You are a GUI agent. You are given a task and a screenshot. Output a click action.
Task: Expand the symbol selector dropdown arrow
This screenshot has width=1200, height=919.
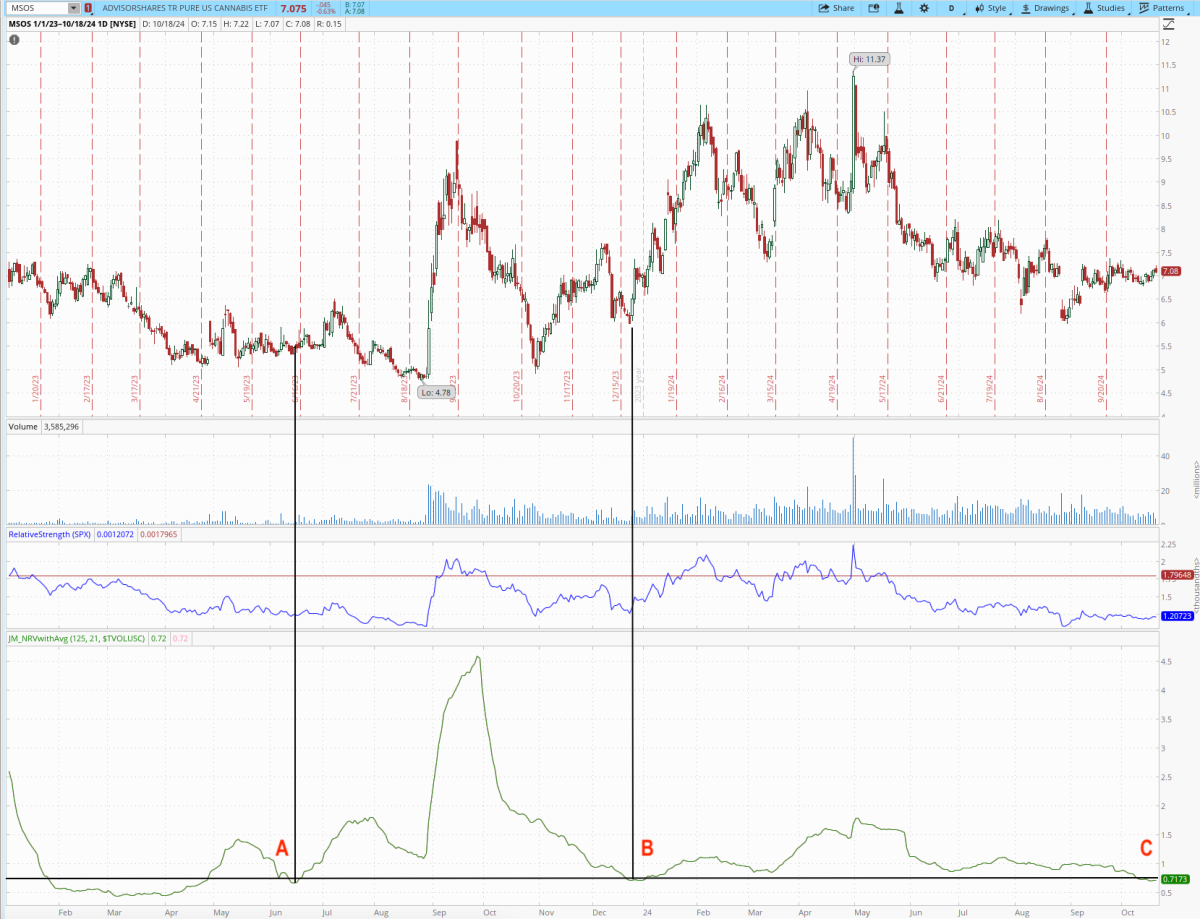[73, 8]
